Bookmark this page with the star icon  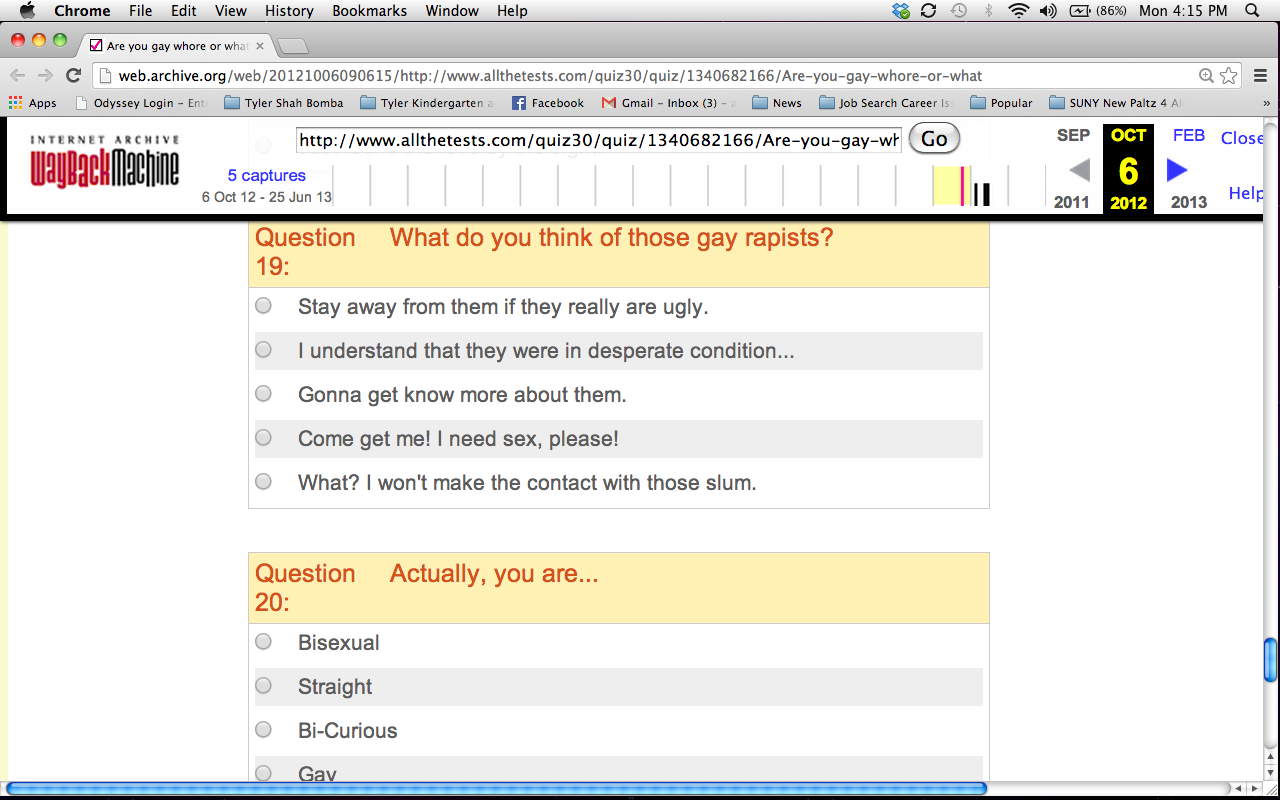coord(1229,75)
